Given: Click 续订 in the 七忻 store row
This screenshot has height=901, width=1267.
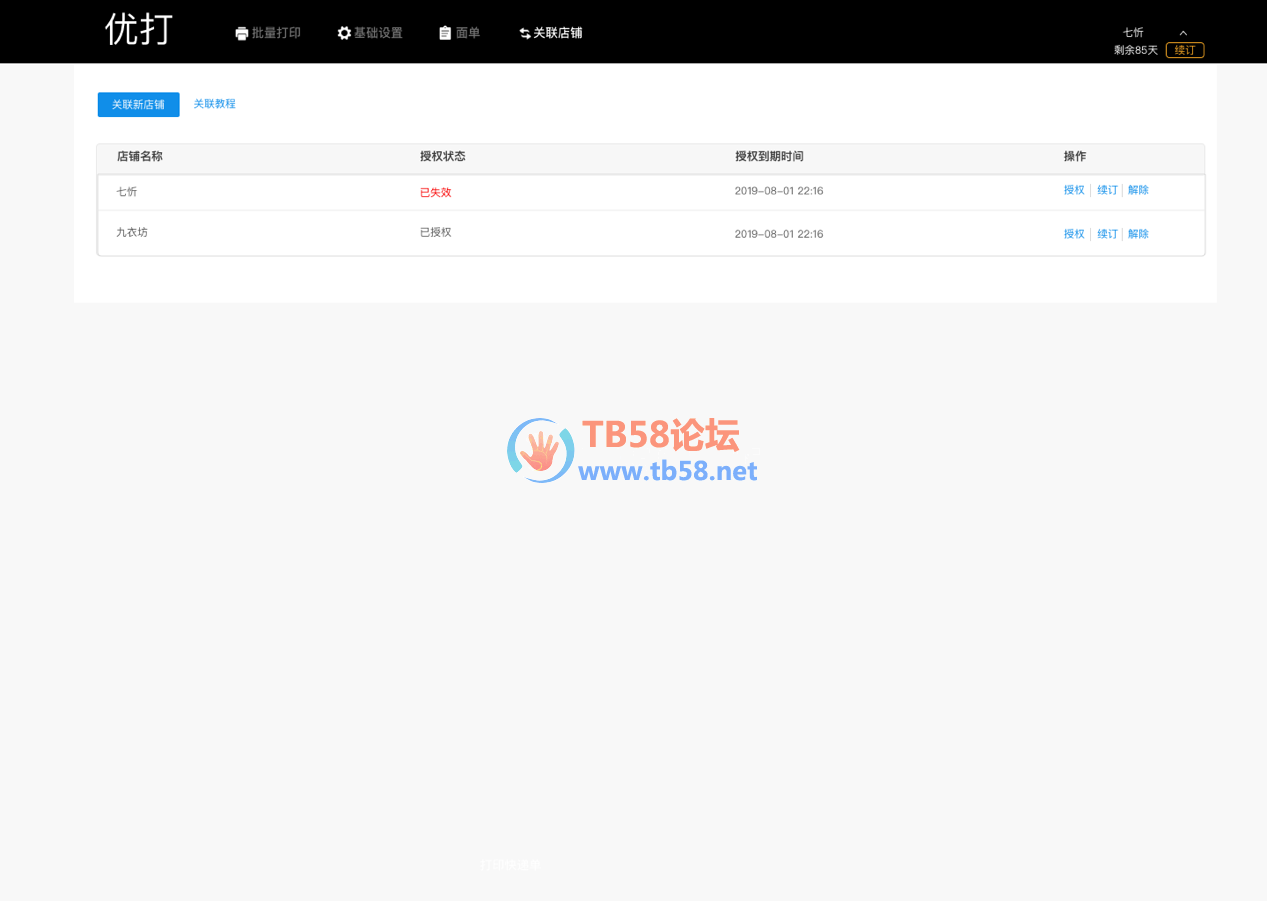Looking at the screenshot, I should 1107,190.
